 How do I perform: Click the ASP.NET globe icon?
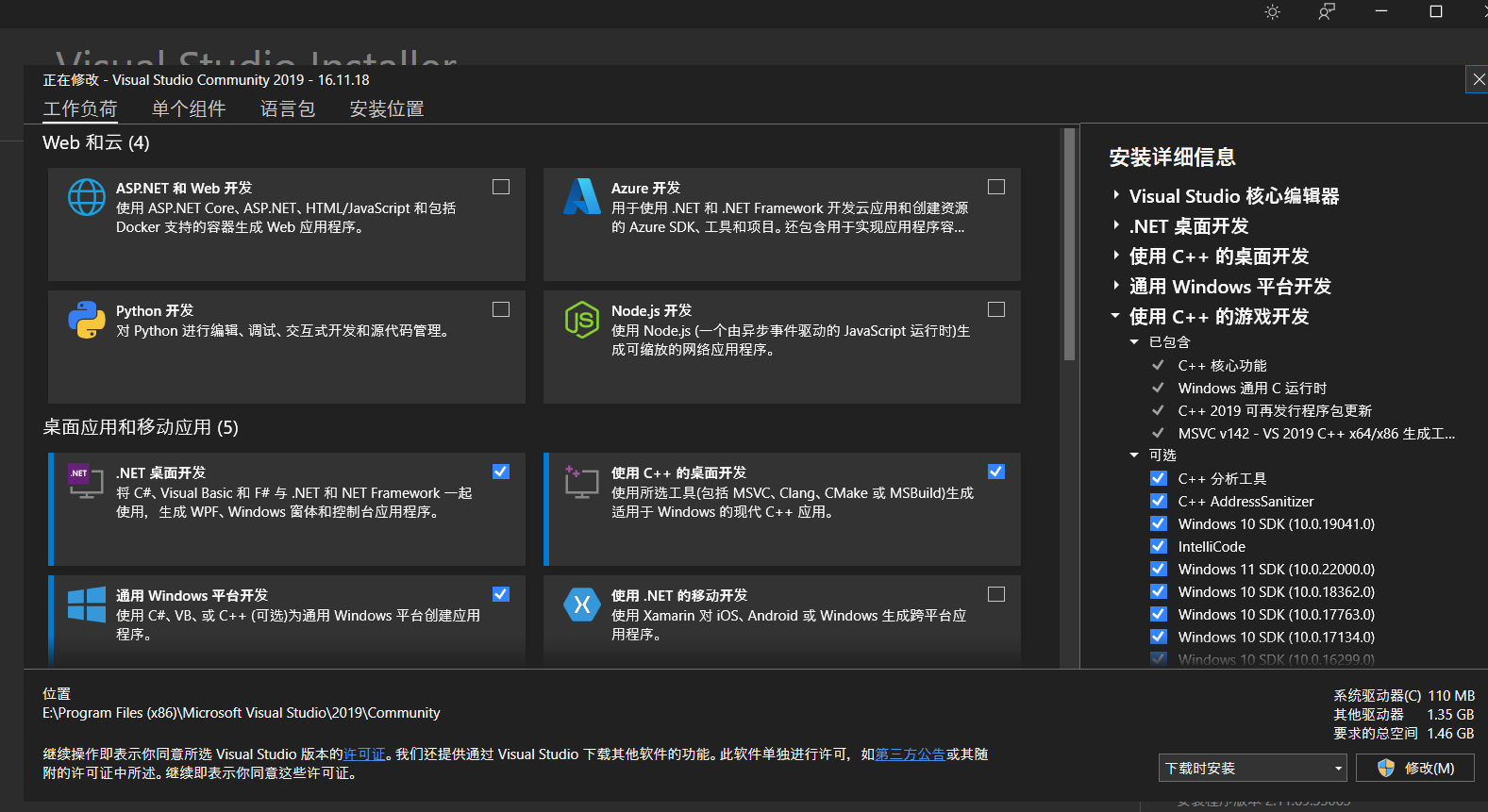click(x=87, y=197)
